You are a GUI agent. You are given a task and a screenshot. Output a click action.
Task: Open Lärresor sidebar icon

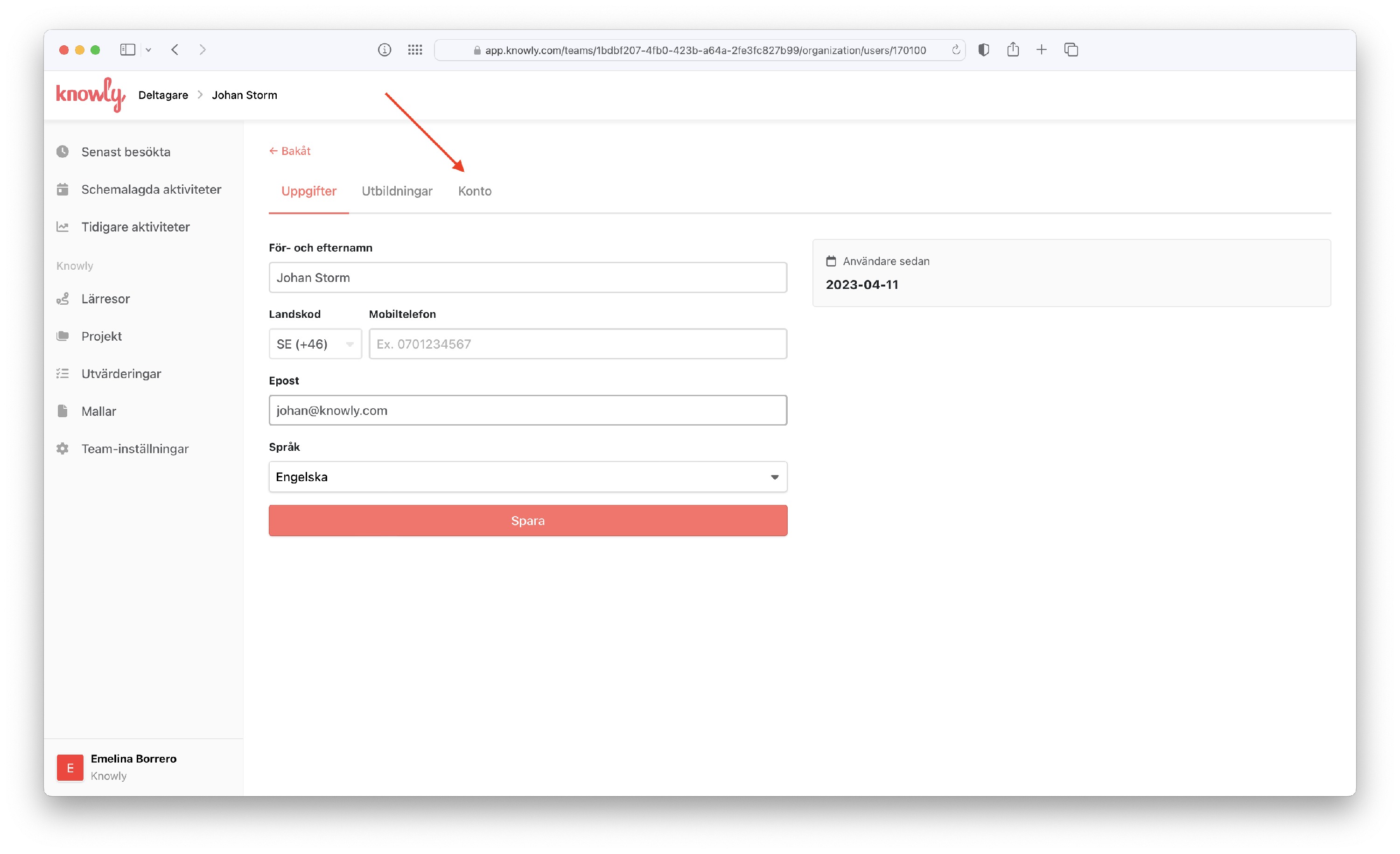[63, 299]
